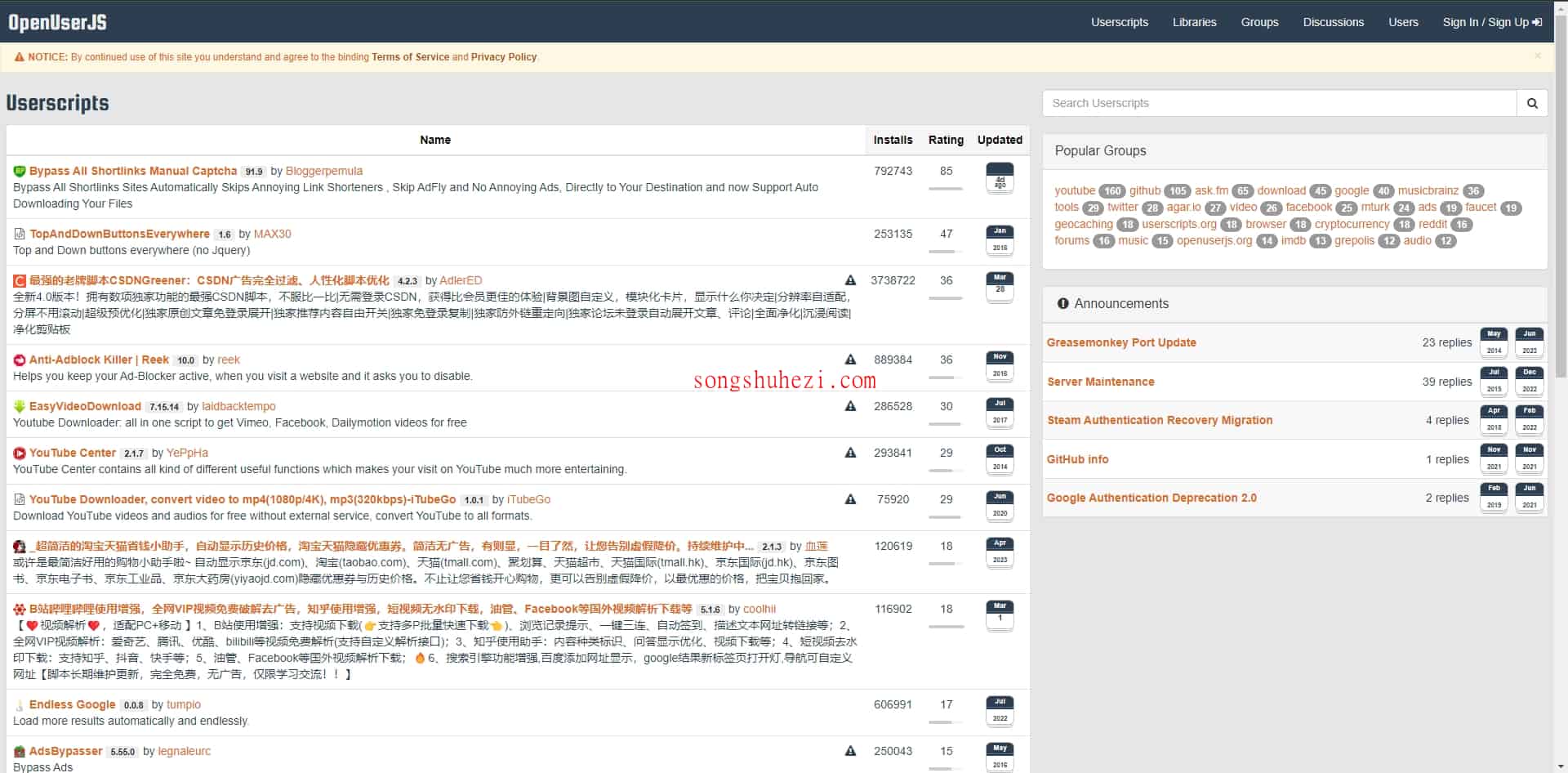Open Bypass All Shortlinks Manual Captcha script

click(133, 171)
